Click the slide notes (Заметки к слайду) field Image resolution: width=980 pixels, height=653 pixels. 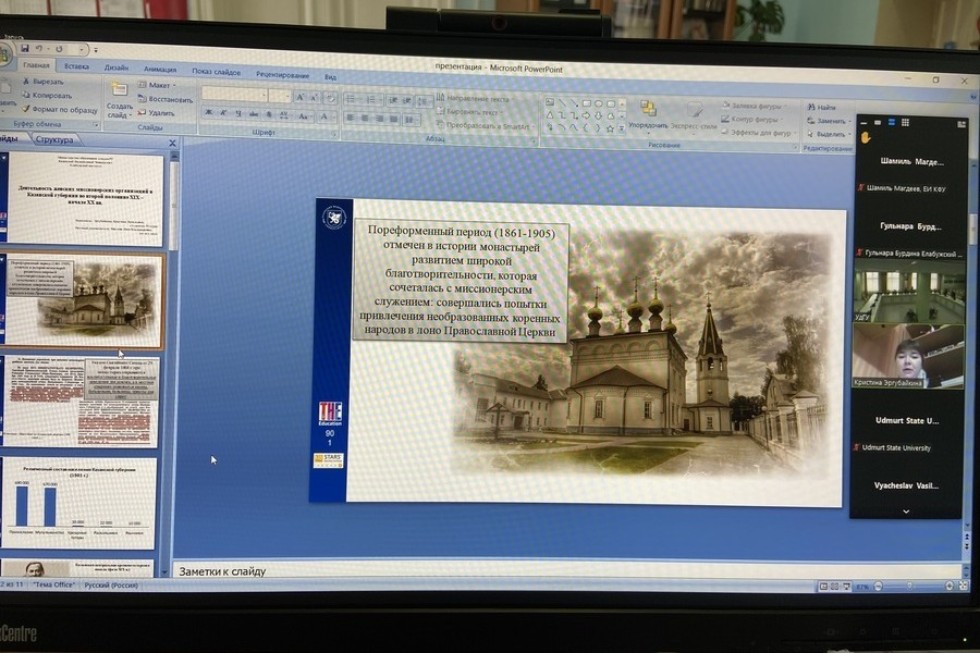tap(500, 571)
